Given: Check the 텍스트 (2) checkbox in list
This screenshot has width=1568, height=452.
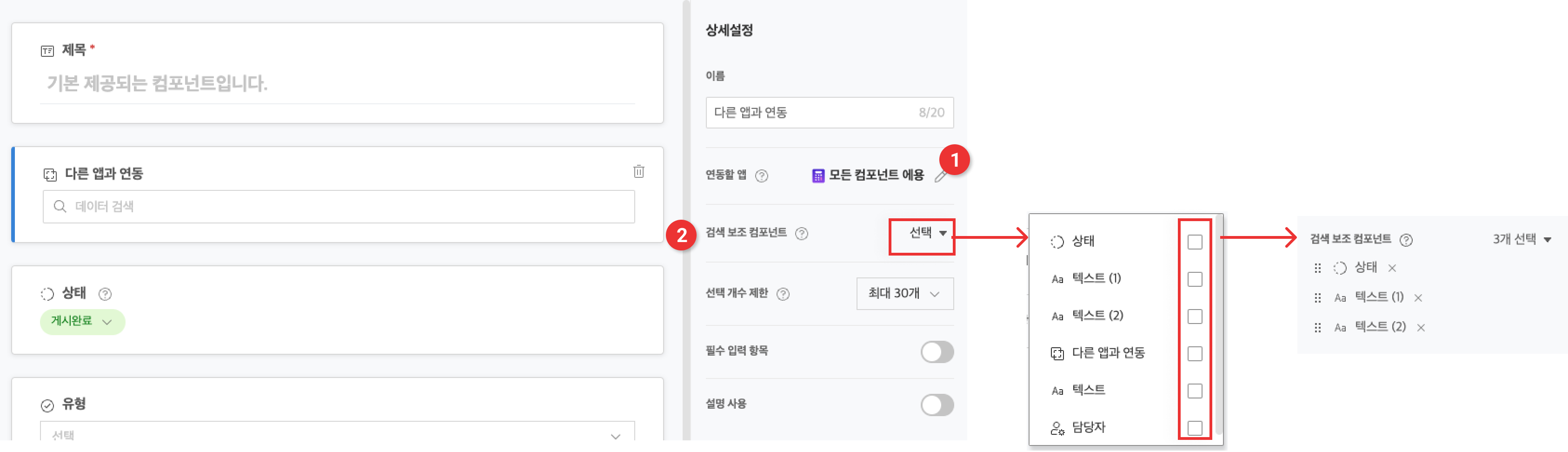Looking at the screenshot, I should [x=1195, y=316].
